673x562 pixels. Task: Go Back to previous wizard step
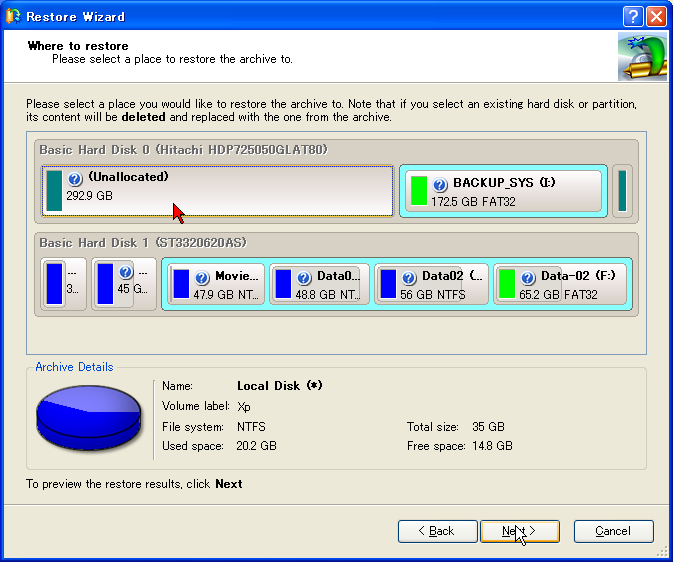coord(437,531)
